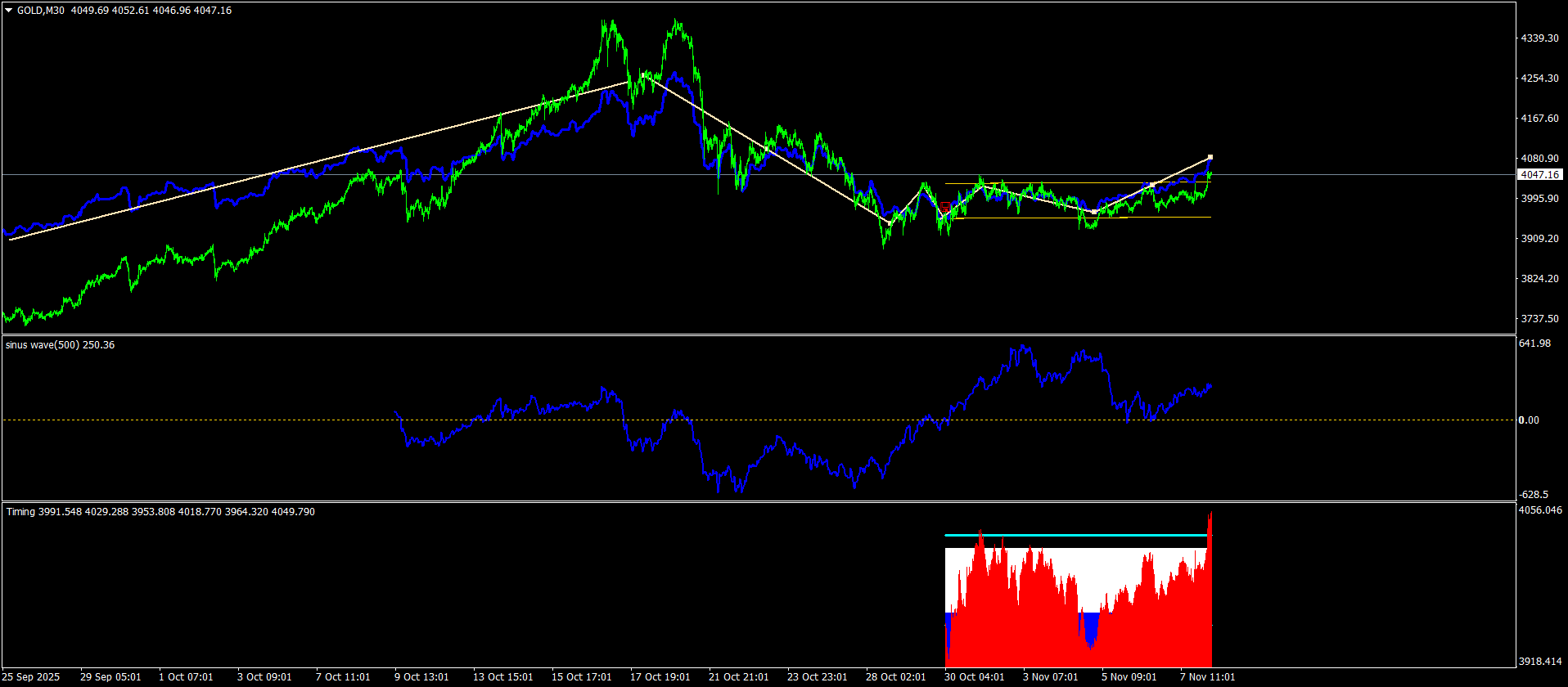Click the 15 Oct 17:01 time label
The height and width of the screenshot is (687, 1568).
click(x=582, y=677)
